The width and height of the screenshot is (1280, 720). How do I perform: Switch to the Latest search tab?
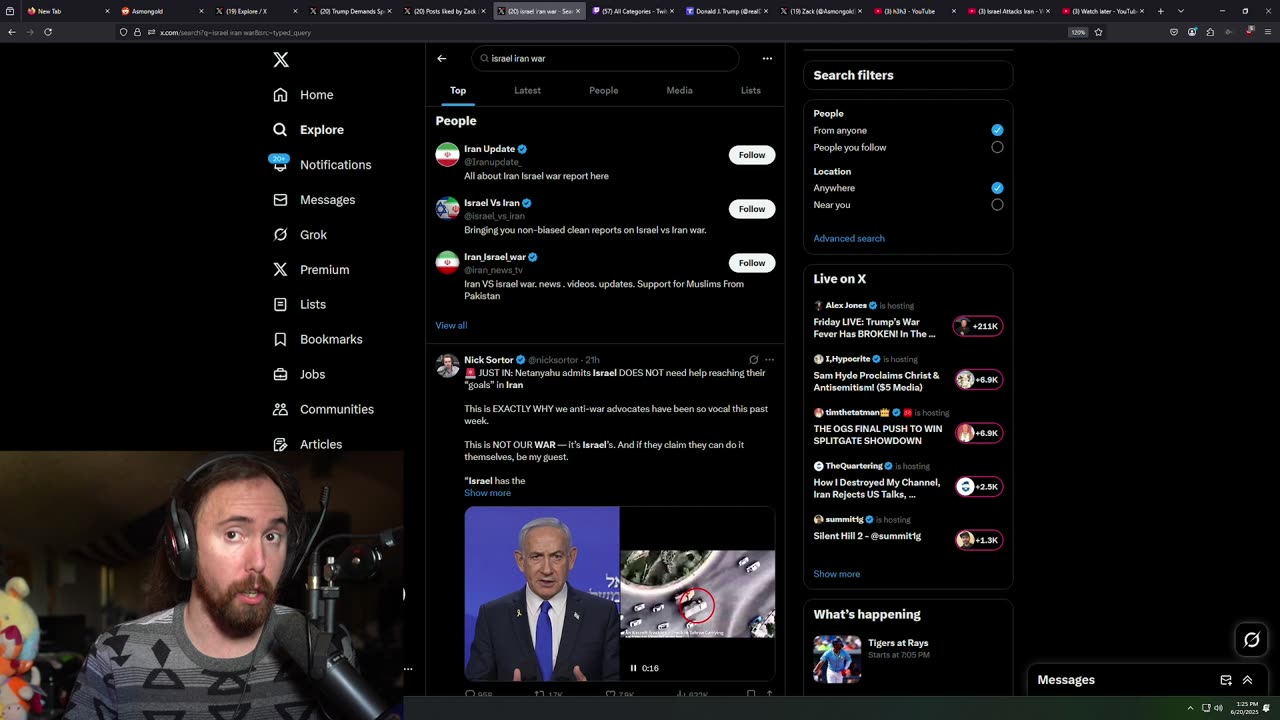click(x=527, y=90)
